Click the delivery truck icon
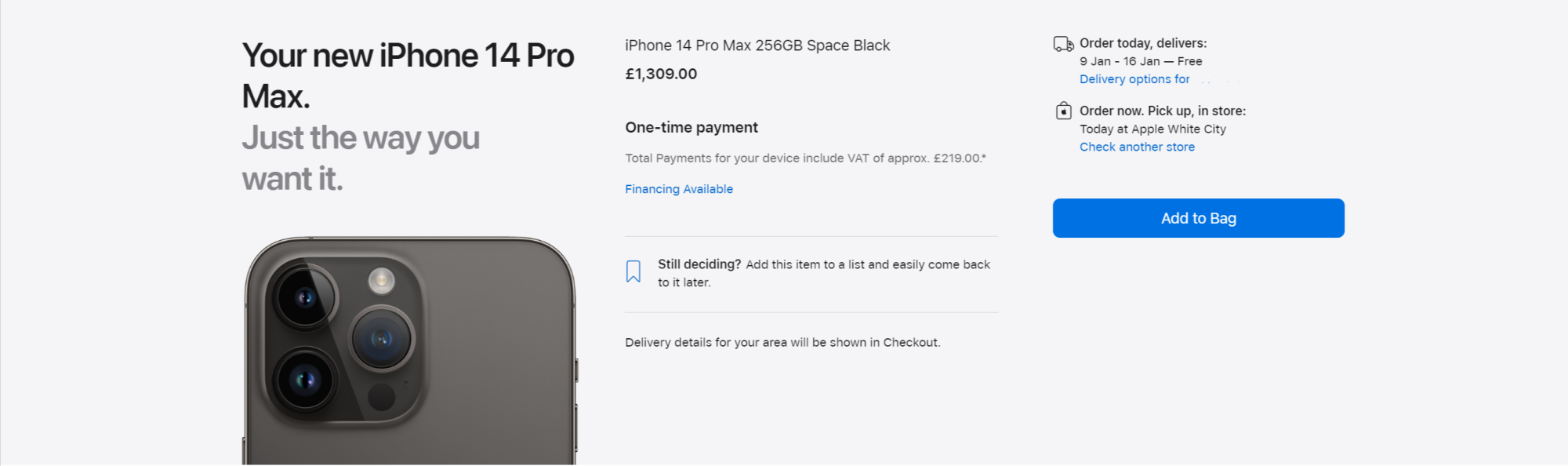1568x466 pixels. pos(1063,44)
